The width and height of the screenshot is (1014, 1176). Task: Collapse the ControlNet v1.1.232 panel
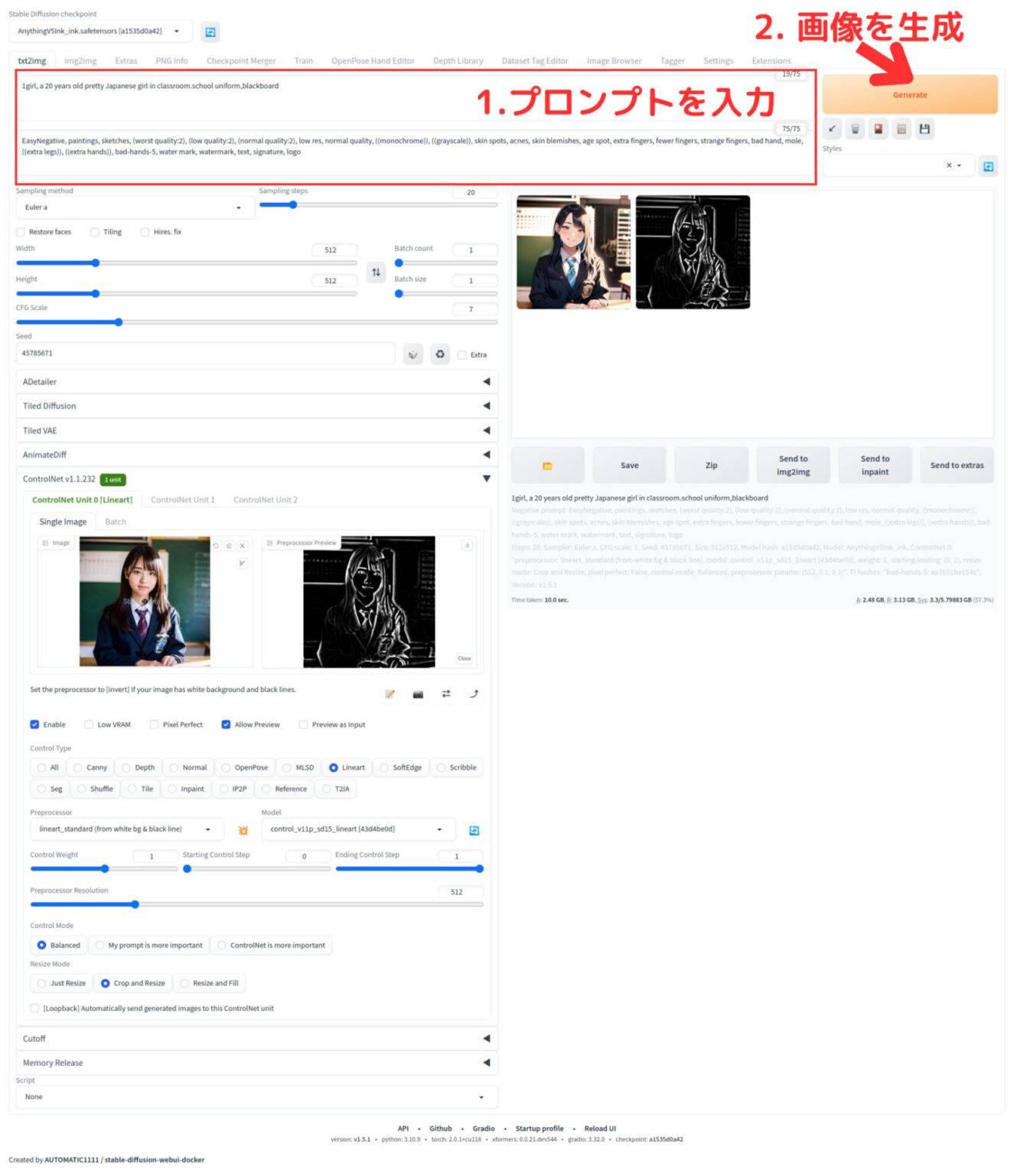487,478
